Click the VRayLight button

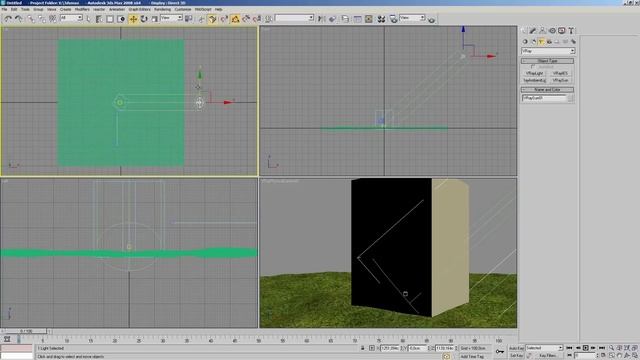tap(534, 73)
